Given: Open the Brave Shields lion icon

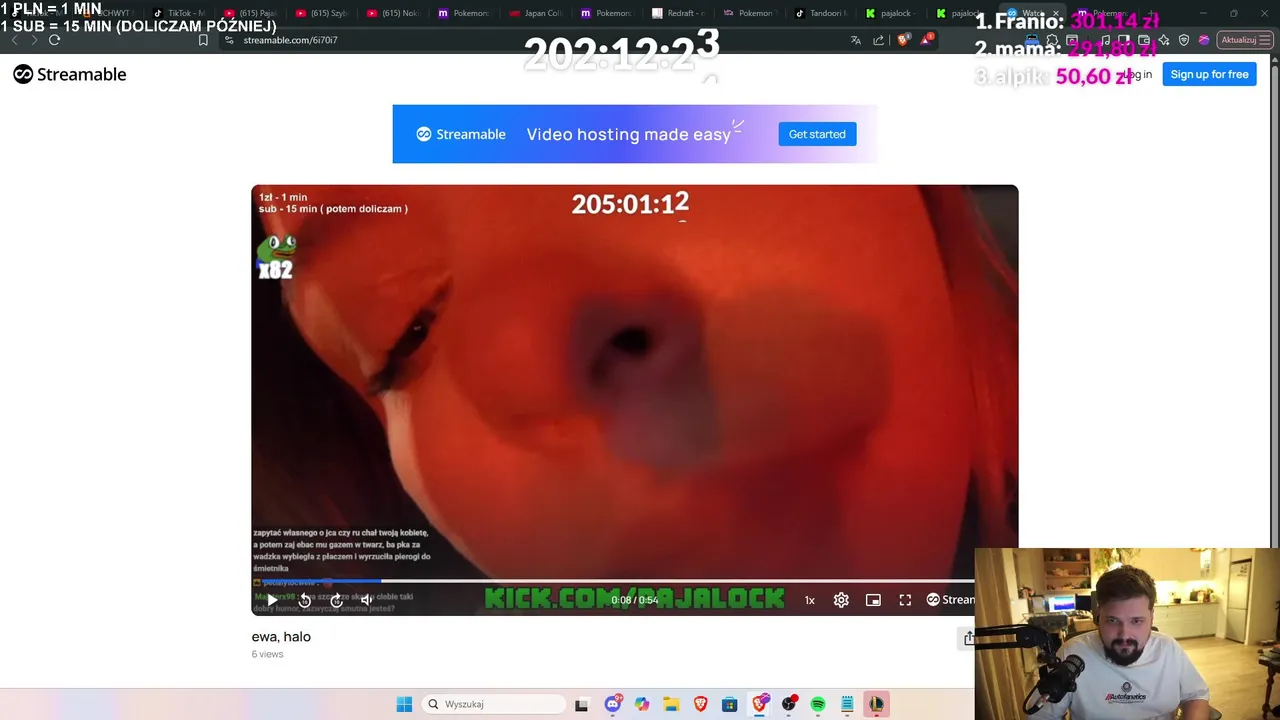Looking at the screenshot, I should (x=903, y=40).
